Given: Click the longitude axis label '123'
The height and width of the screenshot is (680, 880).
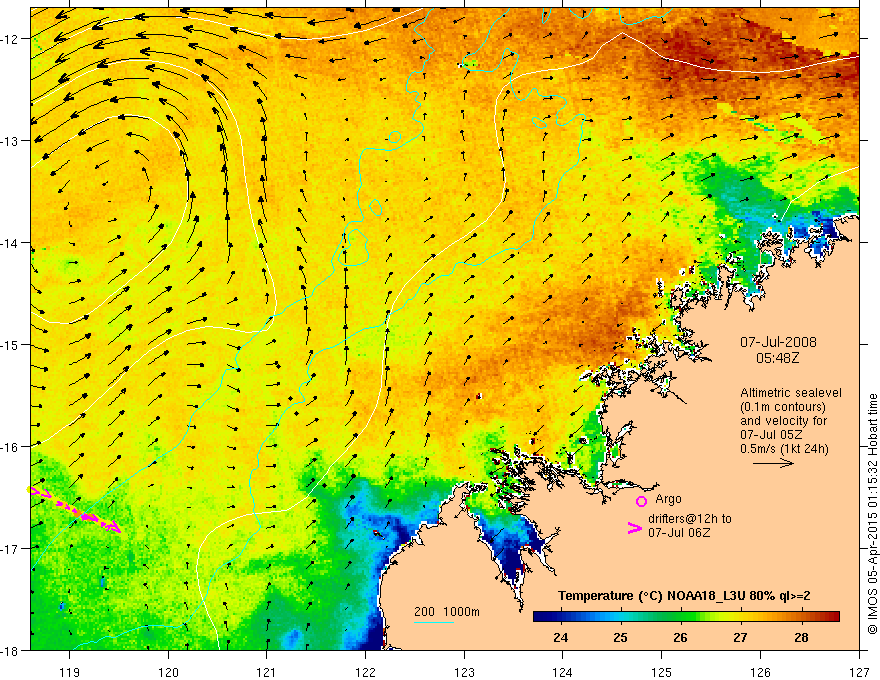Looking at the screenshot, I should click(x=464, y=672).
